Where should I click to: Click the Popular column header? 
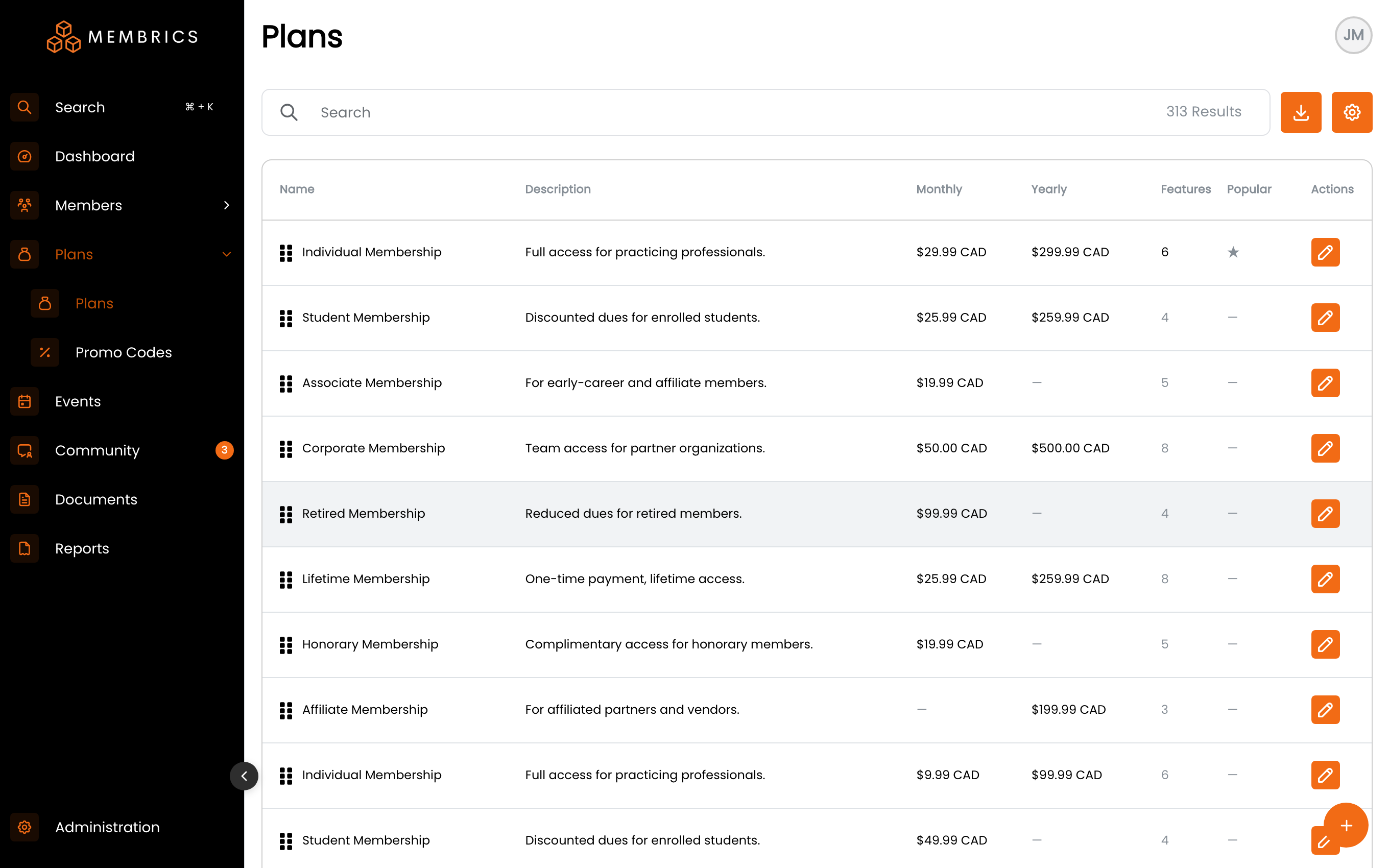[1249, 189]
